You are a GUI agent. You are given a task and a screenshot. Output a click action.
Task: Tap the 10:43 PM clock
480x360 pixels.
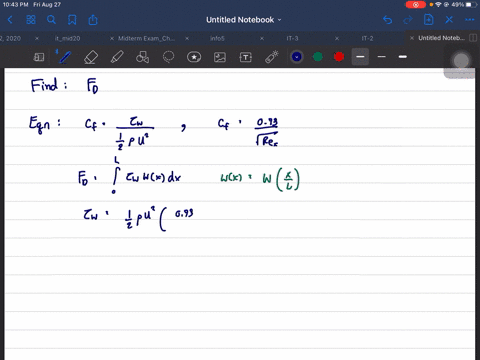tap(16, 5)
